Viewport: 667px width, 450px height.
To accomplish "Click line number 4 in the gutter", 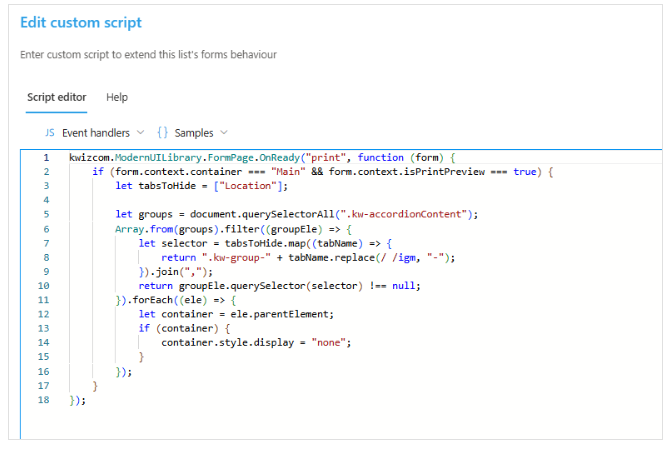I will point(46,200).
